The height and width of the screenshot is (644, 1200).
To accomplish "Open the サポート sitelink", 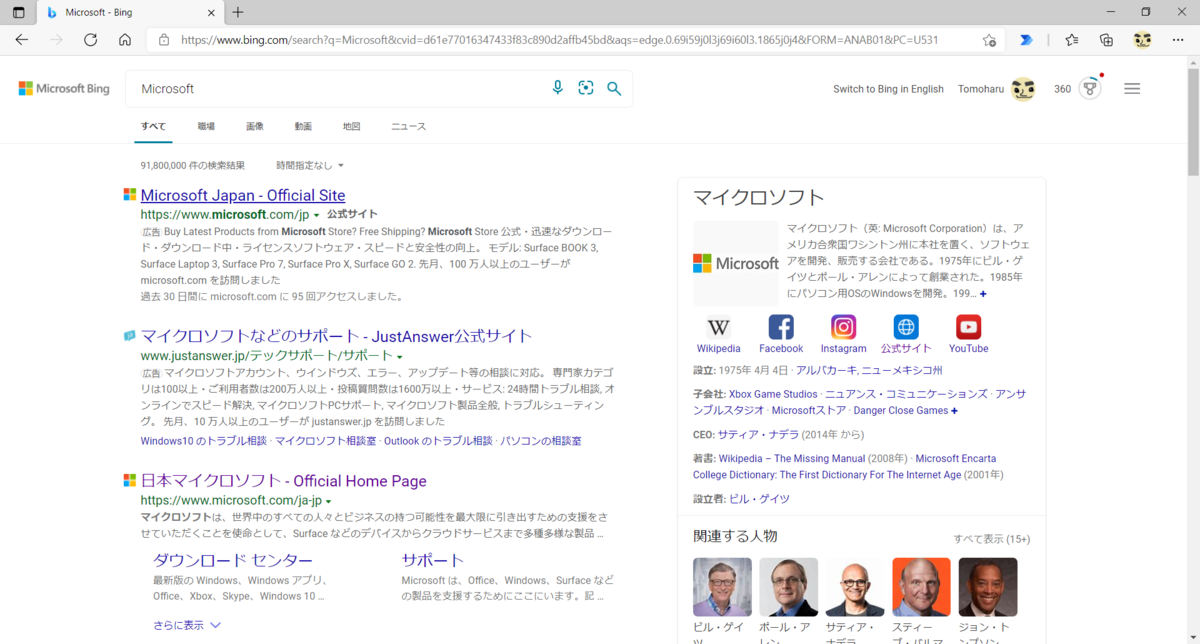I will (x=433, y=560).
